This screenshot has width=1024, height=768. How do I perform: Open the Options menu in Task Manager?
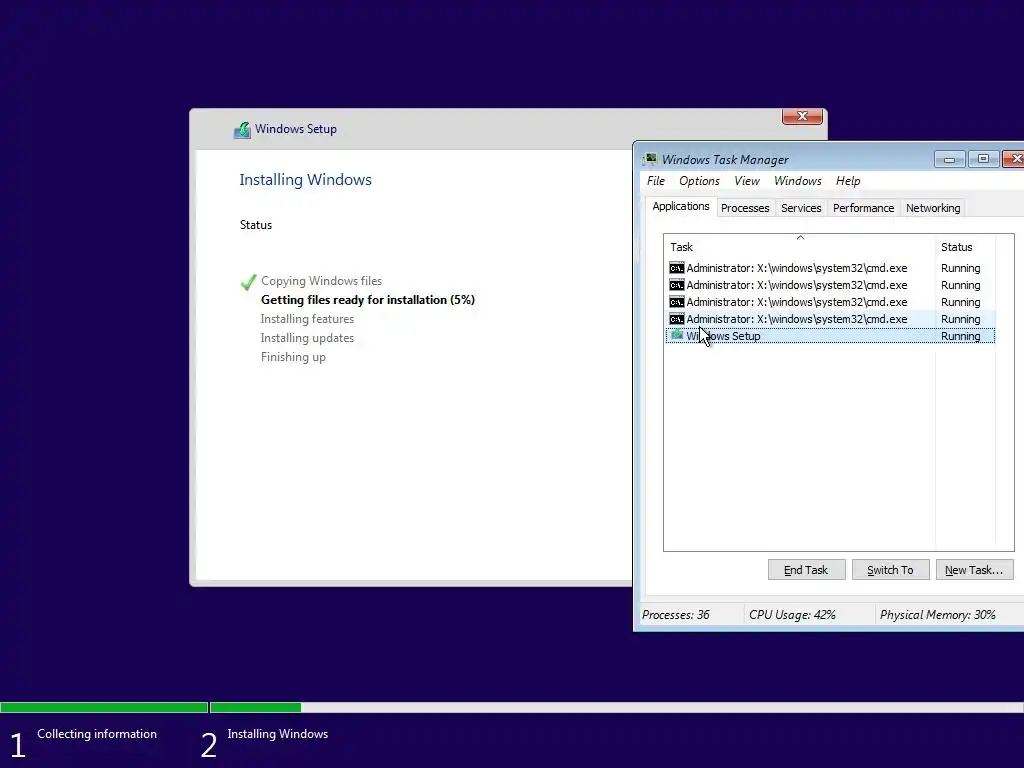[699, 181]
